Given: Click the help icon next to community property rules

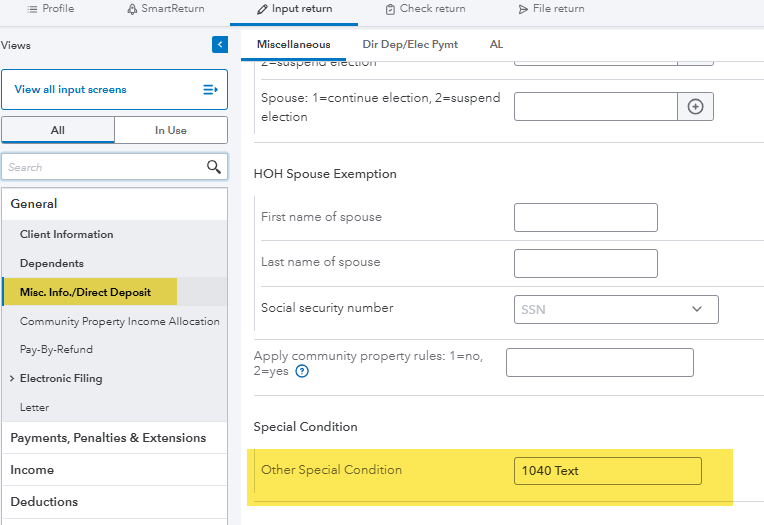Looking at the screenshot, I should pos(302,371).
